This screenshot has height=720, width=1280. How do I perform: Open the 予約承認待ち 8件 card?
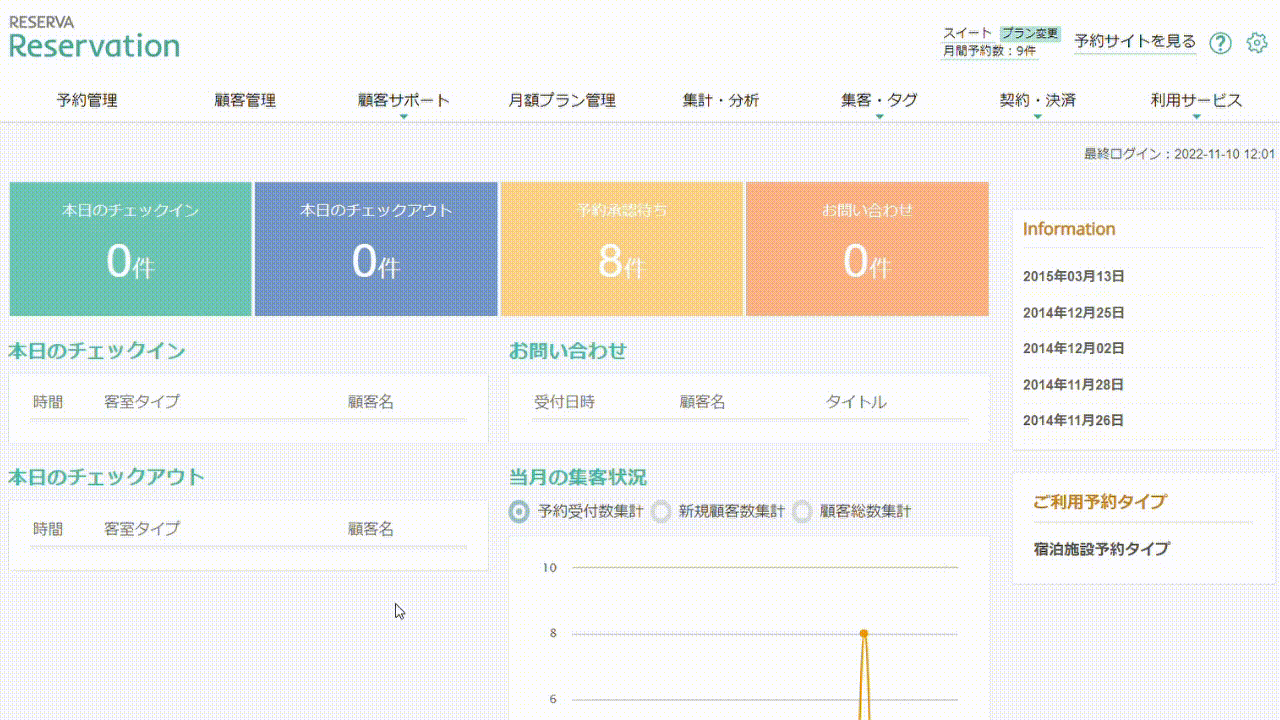pos(621,249)
